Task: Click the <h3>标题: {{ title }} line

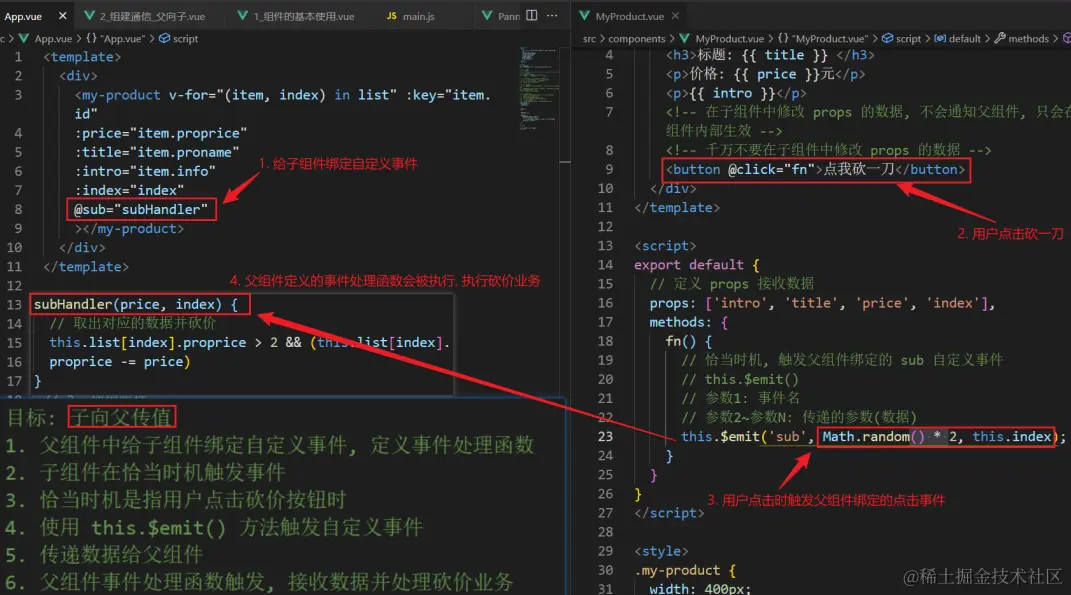Action: coord(770,55)
